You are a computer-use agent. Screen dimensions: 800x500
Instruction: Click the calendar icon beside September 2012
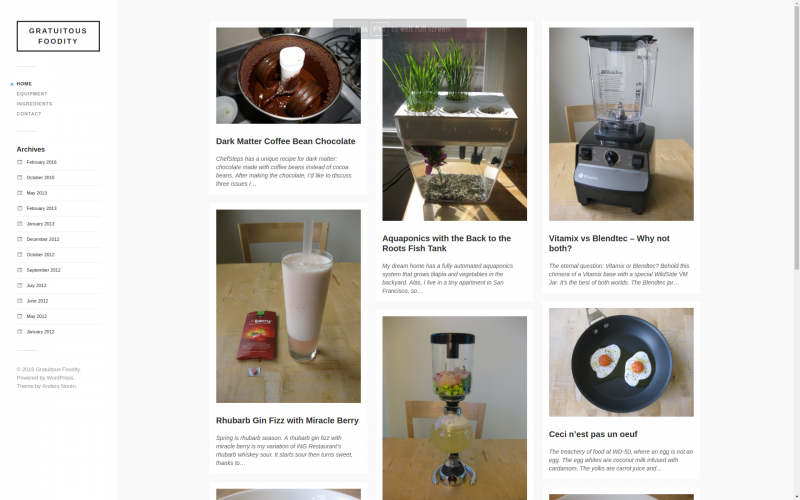(x=19, y=270)
